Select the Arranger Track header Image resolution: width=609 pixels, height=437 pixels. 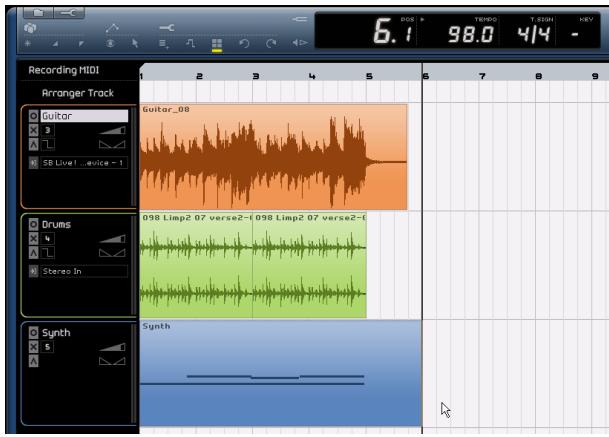coord(78,93)
